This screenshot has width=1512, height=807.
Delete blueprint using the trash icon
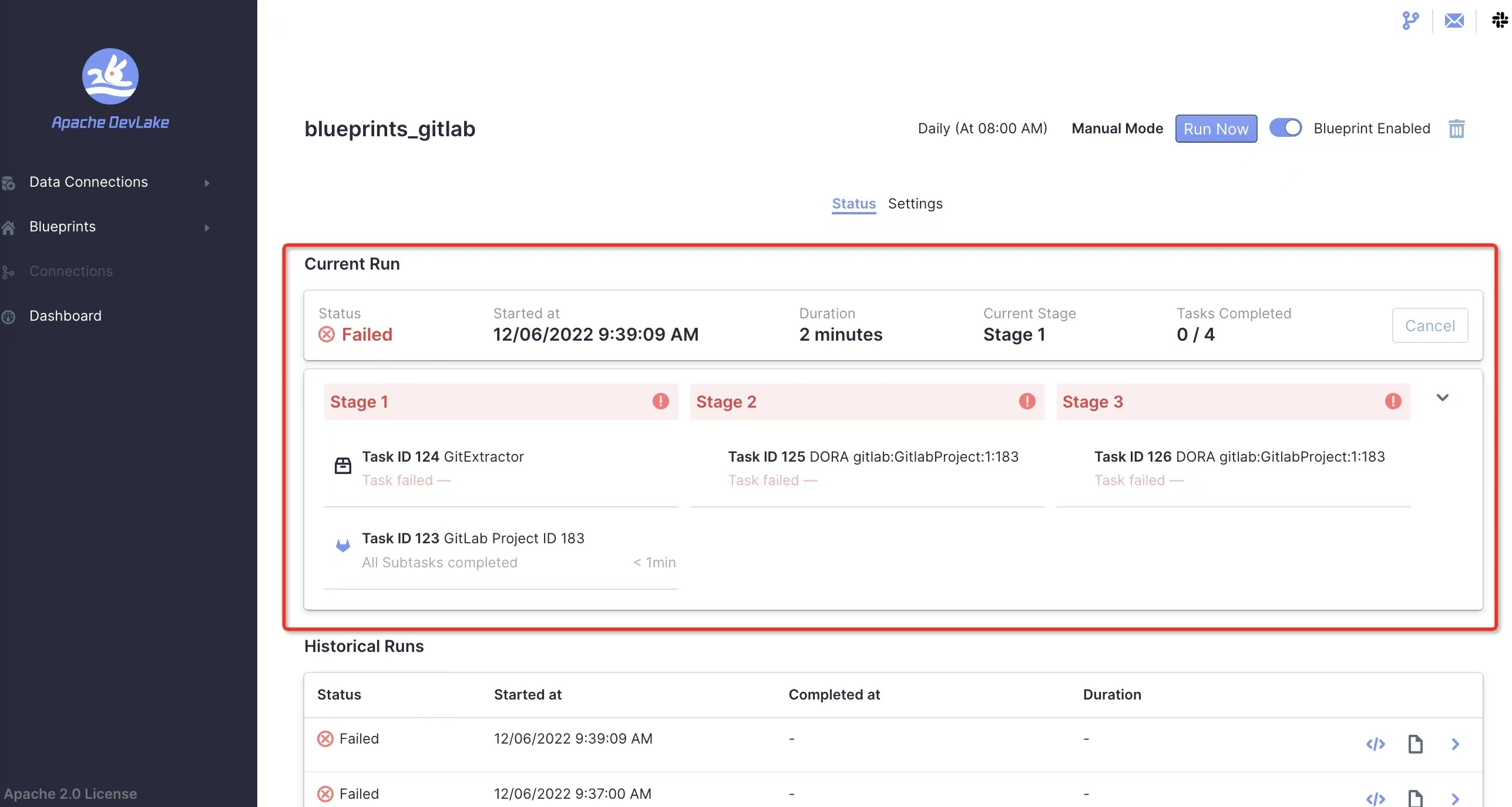[1456, 129]
